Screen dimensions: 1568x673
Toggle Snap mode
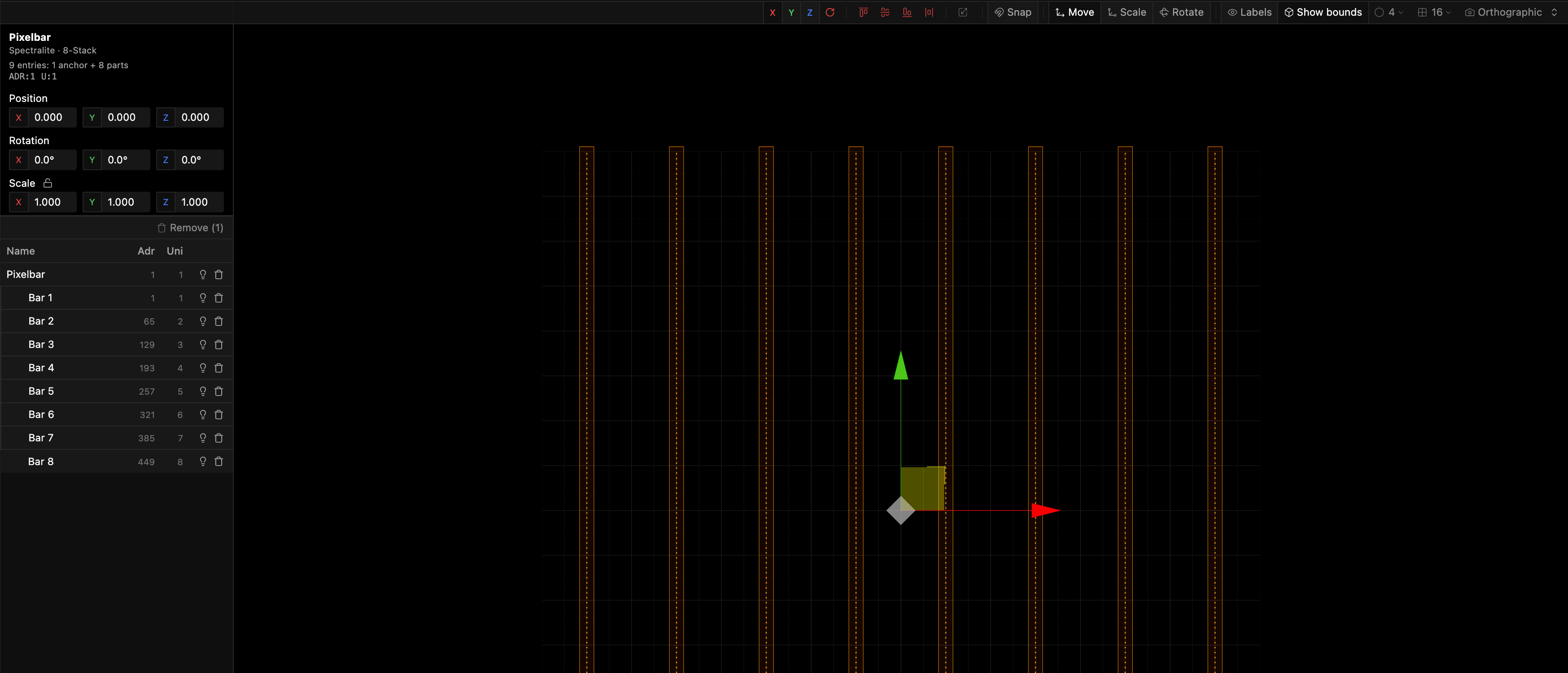click(1013, 12)
